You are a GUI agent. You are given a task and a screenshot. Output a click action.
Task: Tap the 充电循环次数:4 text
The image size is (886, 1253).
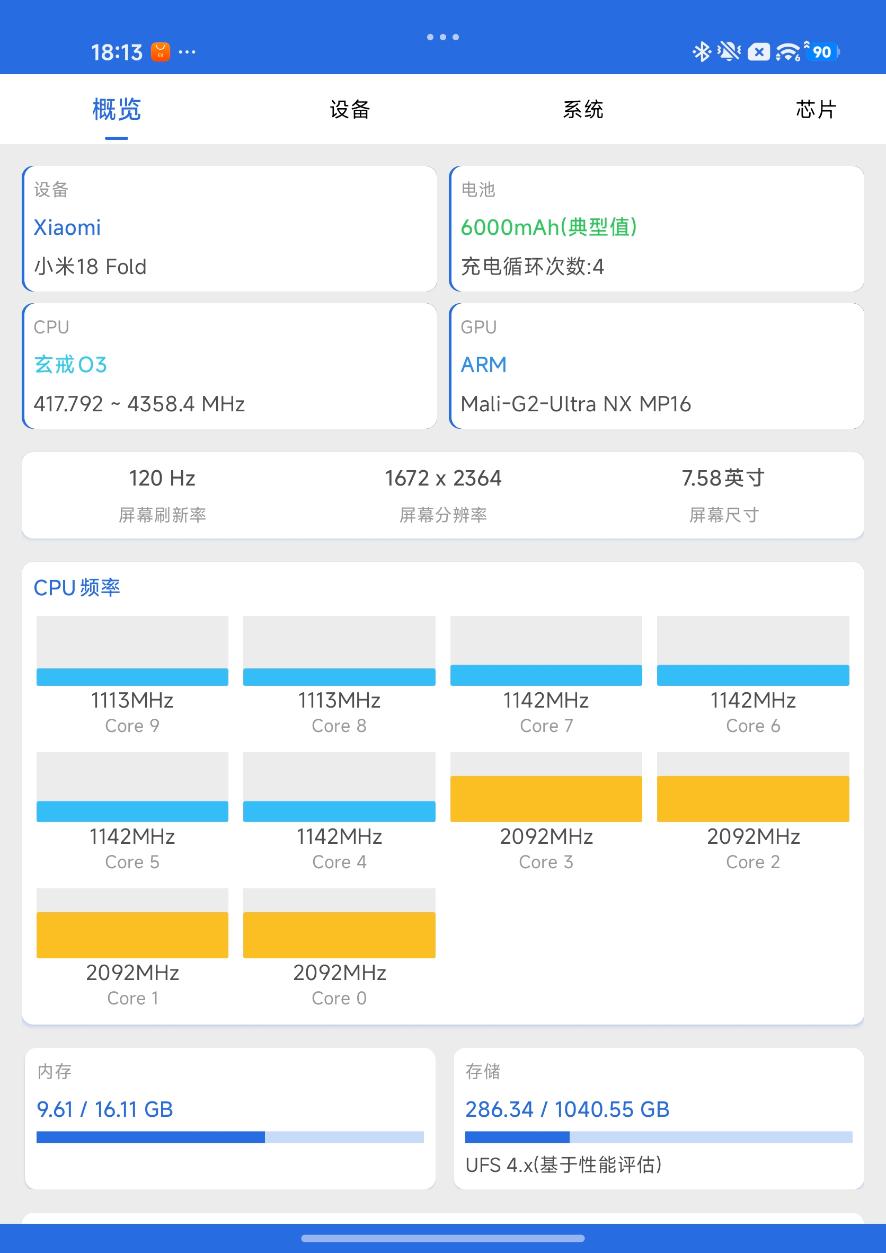coord(532,267)
